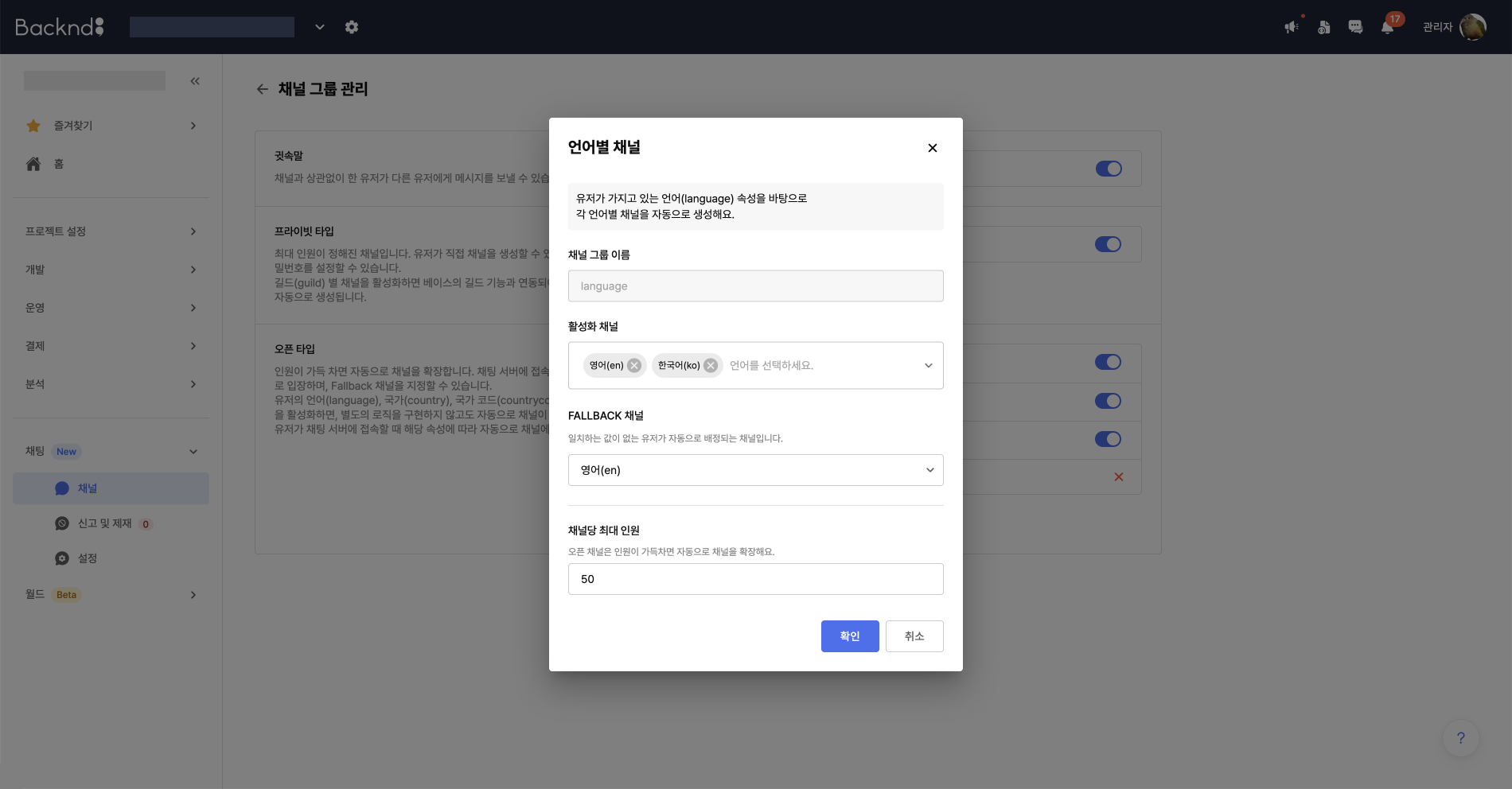
Task: Click the 취소 button
Action: (x=914, y=636)
